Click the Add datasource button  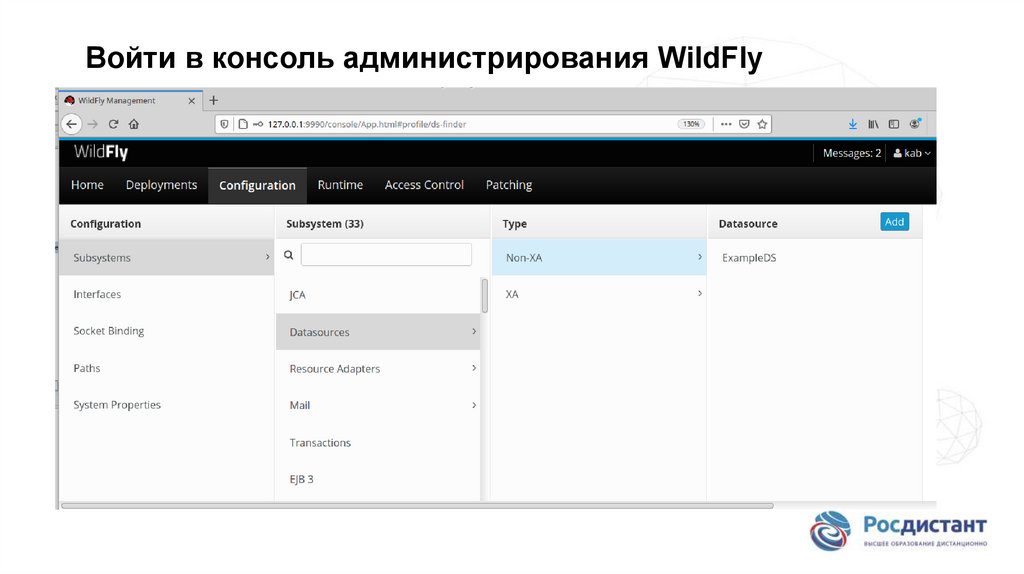click(x=894, y=222)
